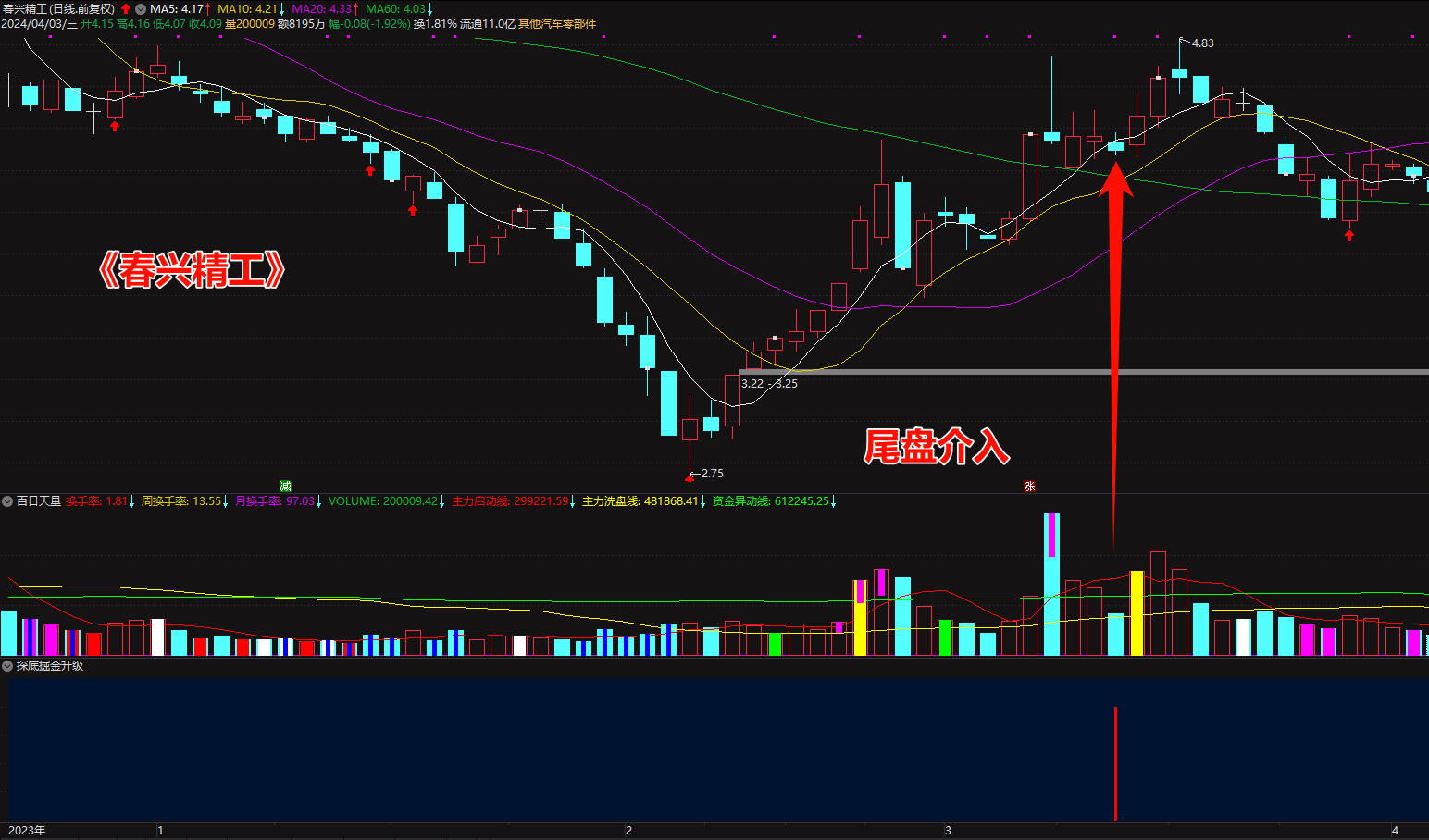Click month 3 on the time axis
1429x840 pixels.
click(948, 831)
